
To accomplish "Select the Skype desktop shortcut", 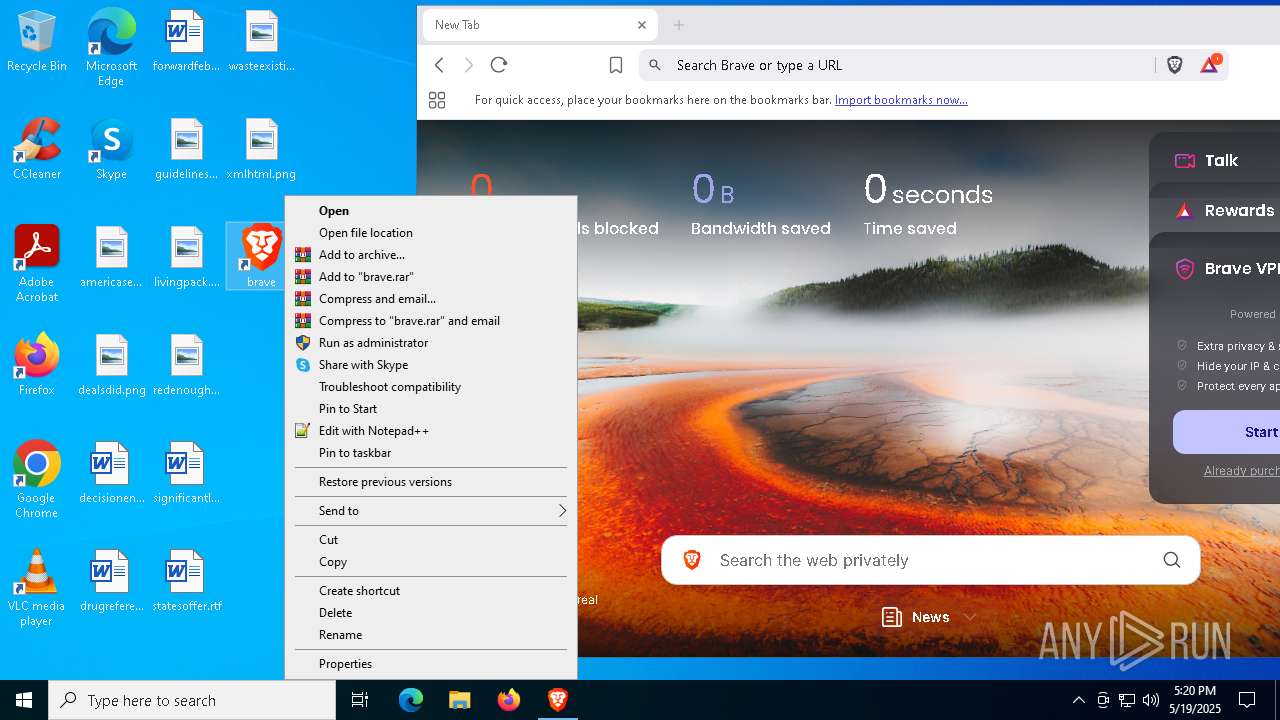I will point(111,149).
